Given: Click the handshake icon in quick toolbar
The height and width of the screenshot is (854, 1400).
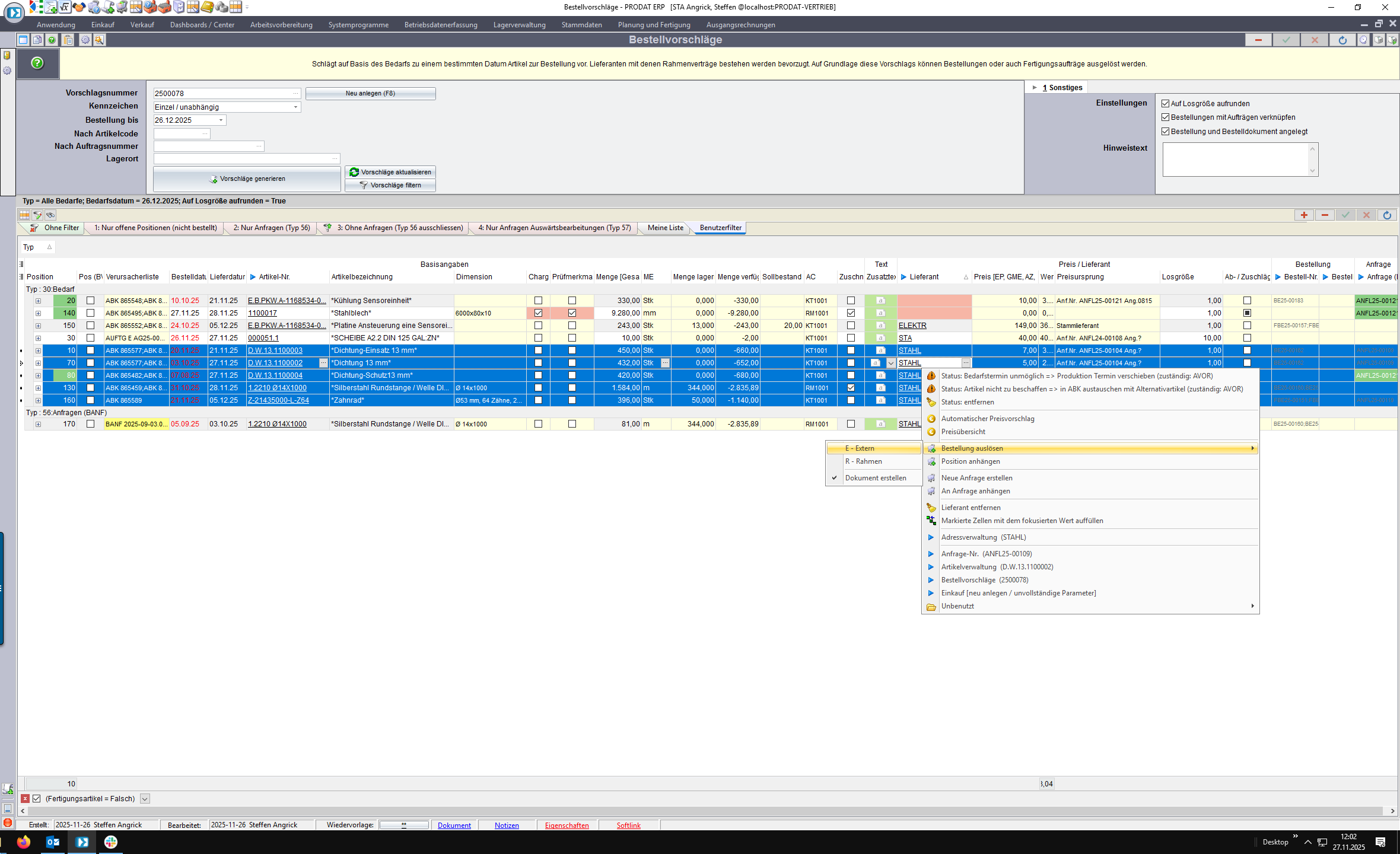Looking at the screenshot, I should point(79,7).
